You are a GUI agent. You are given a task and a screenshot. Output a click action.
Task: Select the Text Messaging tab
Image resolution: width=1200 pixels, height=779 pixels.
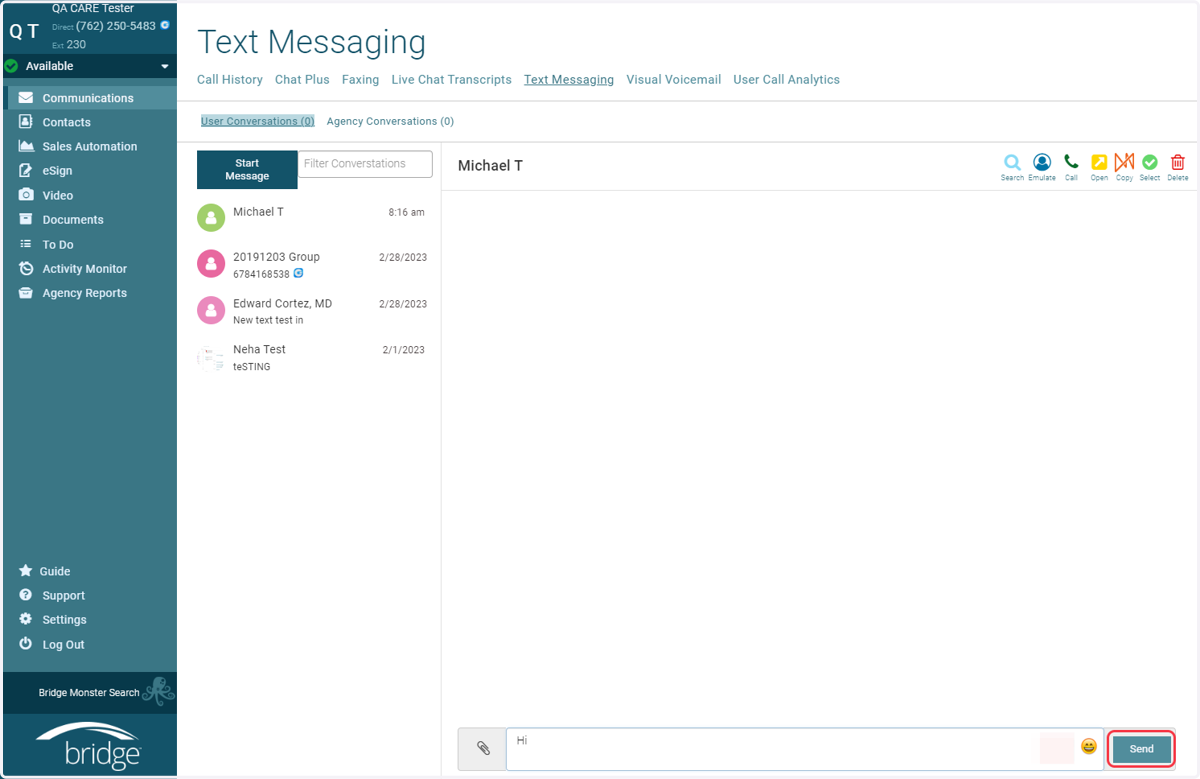point(569,80)
